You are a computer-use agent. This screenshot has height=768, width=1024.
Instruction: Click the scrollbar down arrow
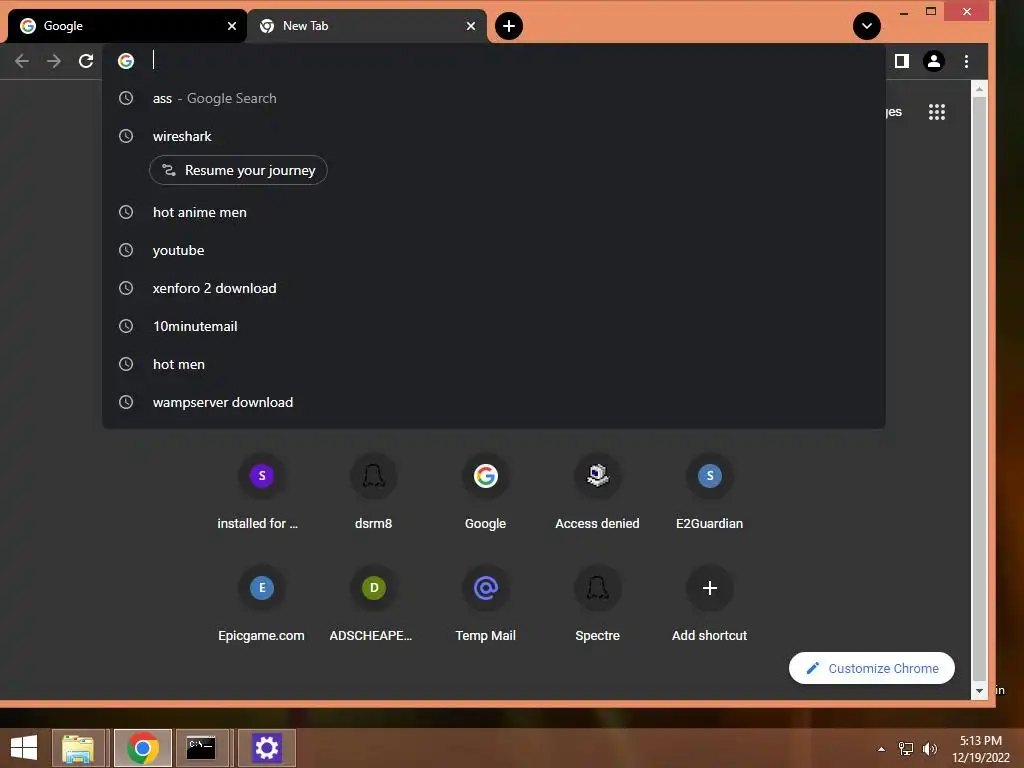[x=979, y=691]
